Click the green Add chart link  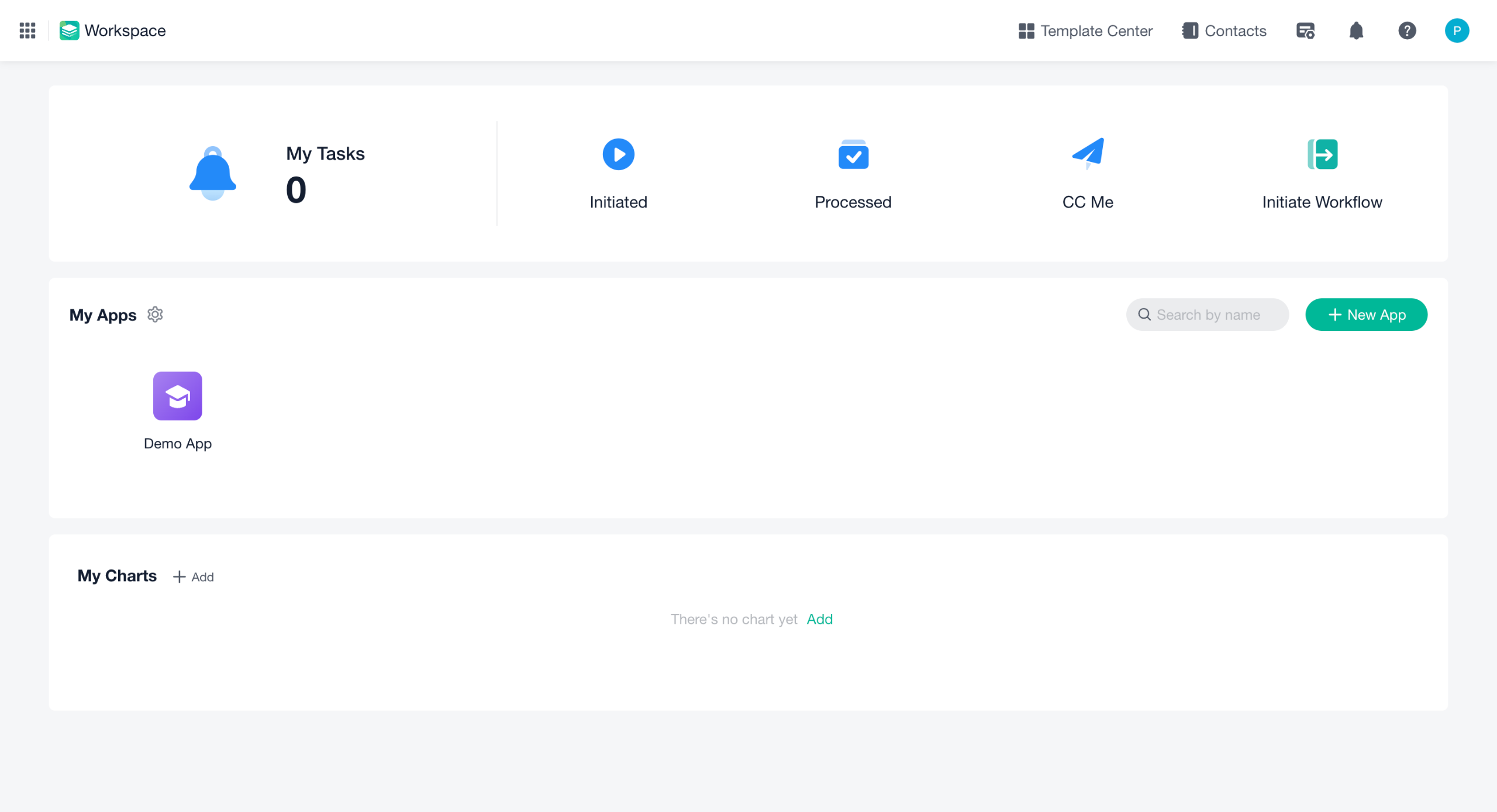(819, 619)
